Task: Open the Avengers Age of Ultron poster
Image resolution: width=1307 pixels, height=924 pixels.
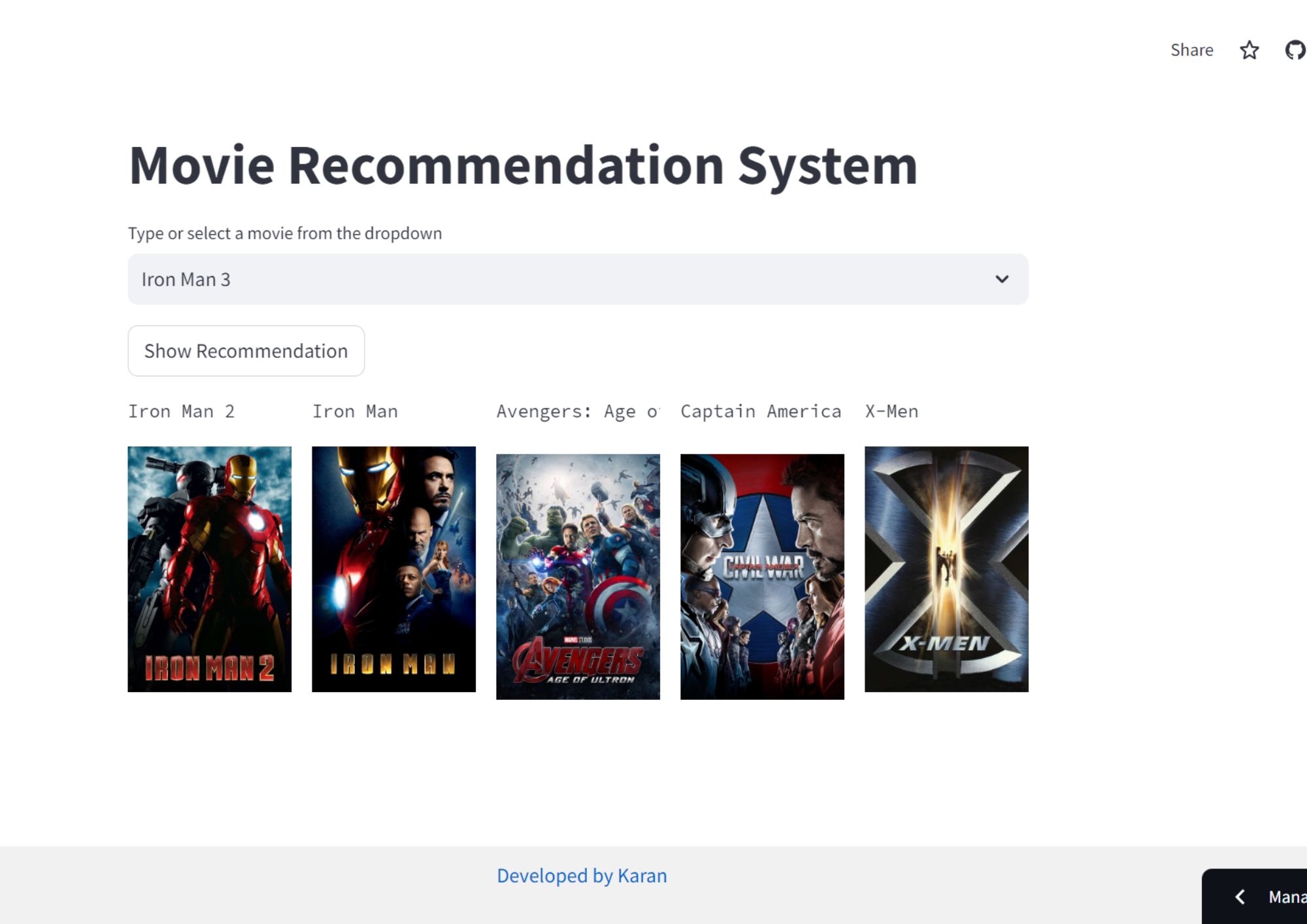Action: 578,576
